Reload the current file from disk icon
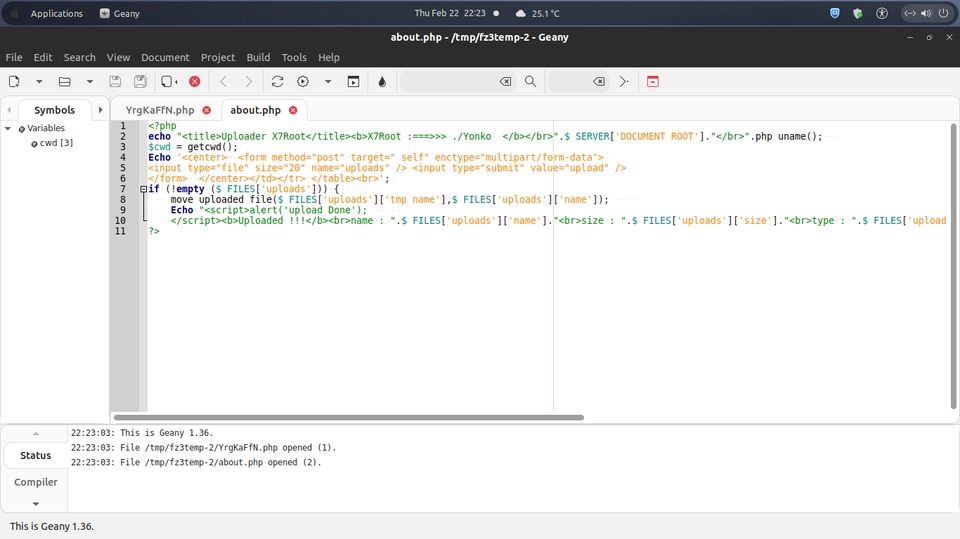Viewport: 960px width, 539px height. click(168, 81)
